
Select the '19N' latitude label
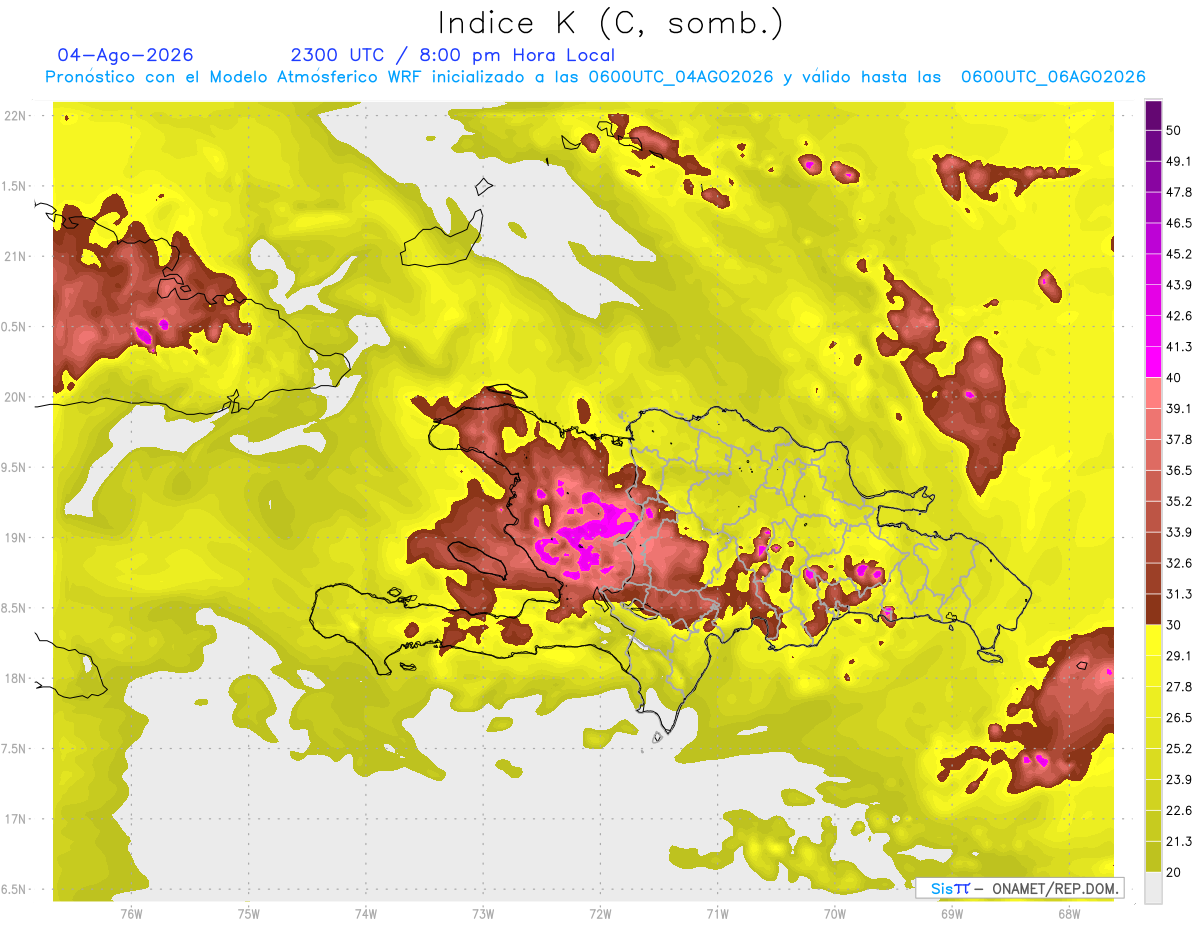16,537
